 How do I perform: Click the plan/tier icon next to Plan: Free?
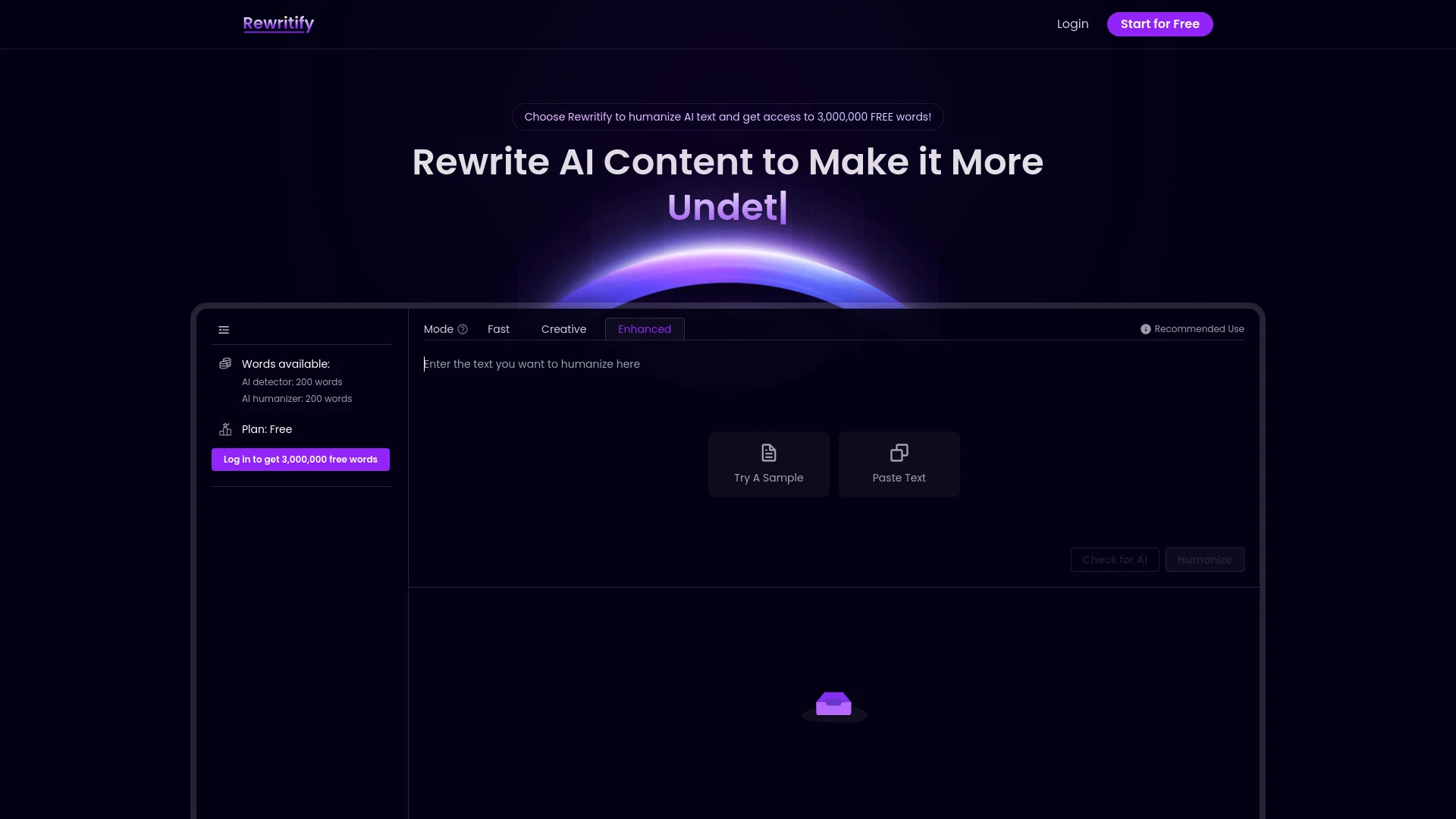(x=225, y=429)
